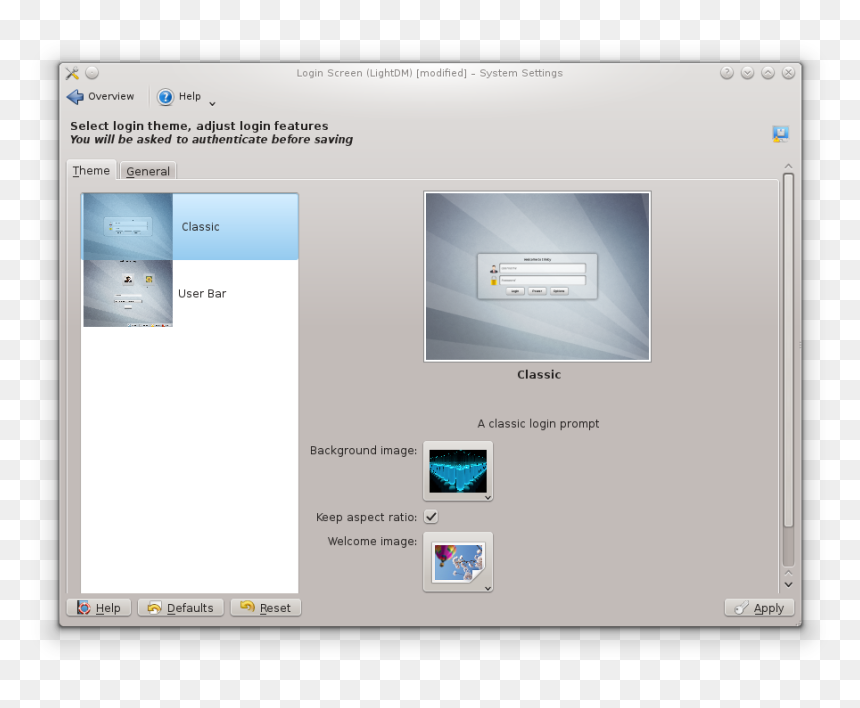The width and height of the screenshot is (860, 708).
Task: Click the bold "Classic" caption under preview
Action: [539, 375]
